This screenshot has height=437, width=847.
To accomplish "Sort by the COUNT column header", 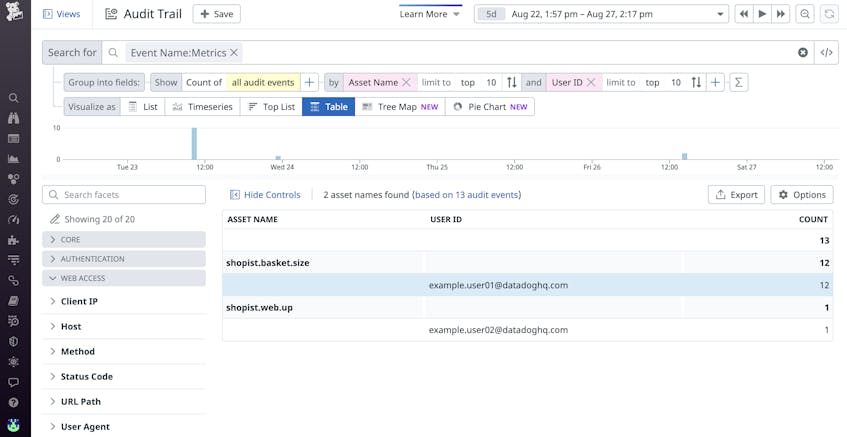I will [813, 219].
